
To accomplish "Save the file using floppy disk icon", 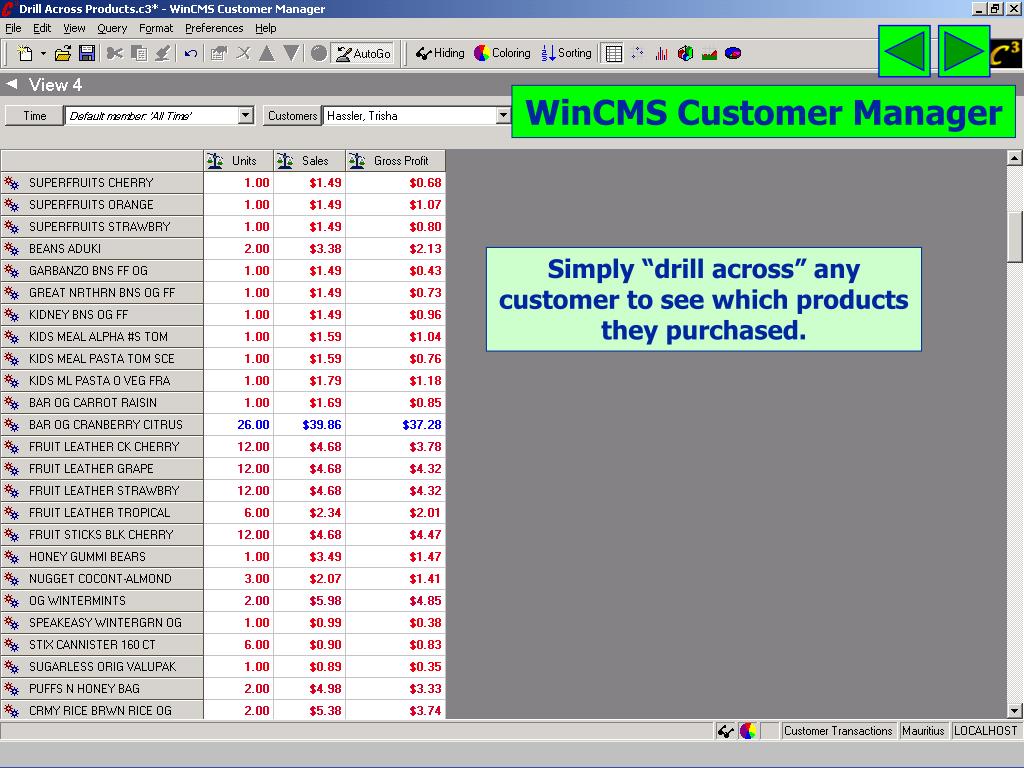I will pyautogui.click(x=87, y=54).
